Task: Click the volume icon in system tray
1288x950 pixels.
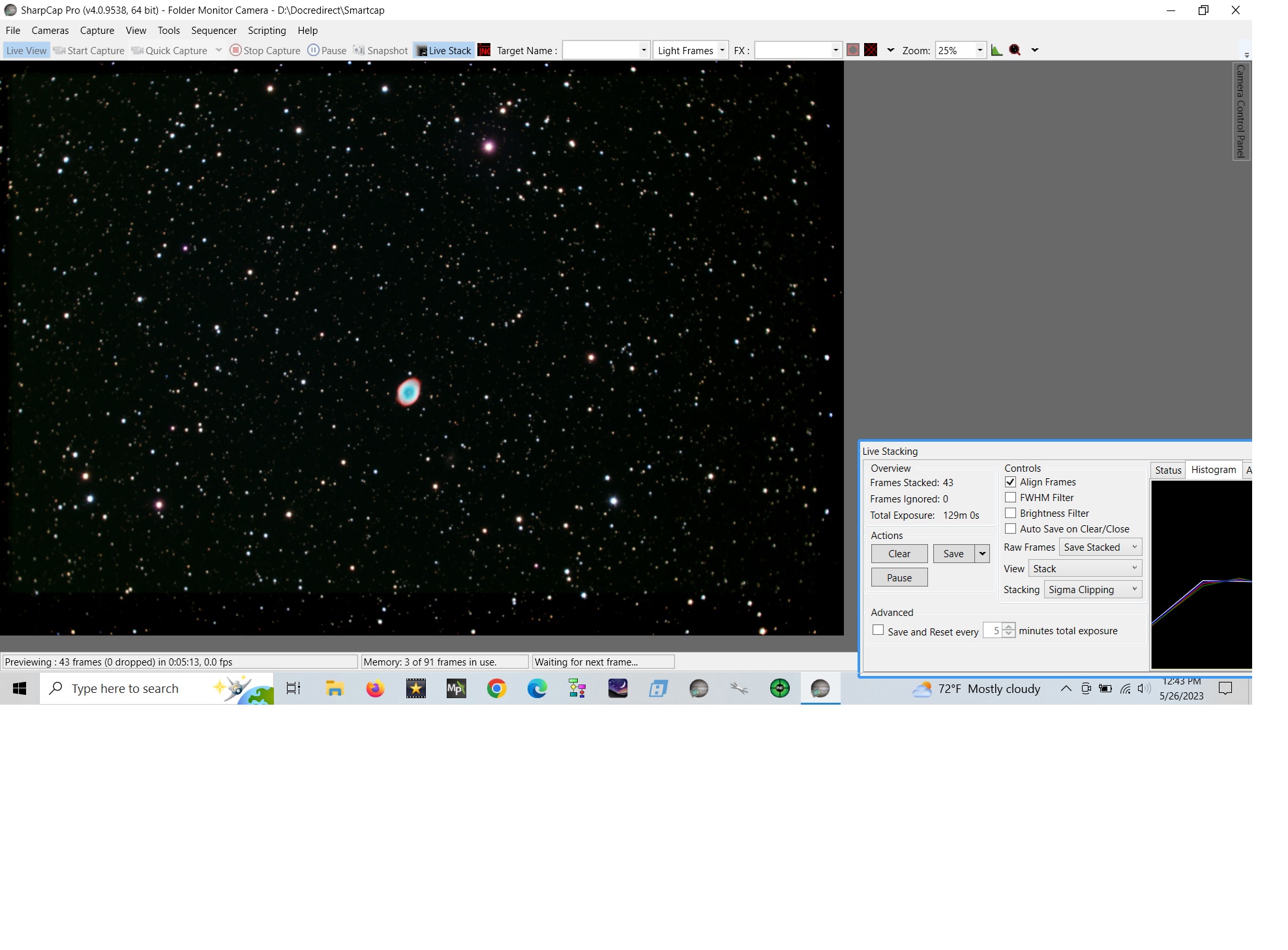Action: tap(1144, 688)
